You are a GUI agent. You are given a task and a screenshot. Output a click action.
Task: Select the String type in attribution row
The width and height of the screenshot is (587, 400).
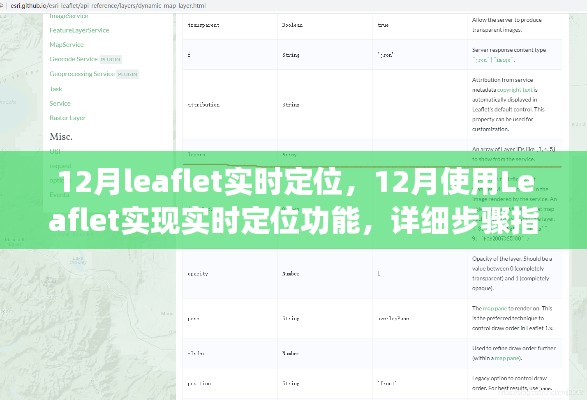tap(291, 105)
